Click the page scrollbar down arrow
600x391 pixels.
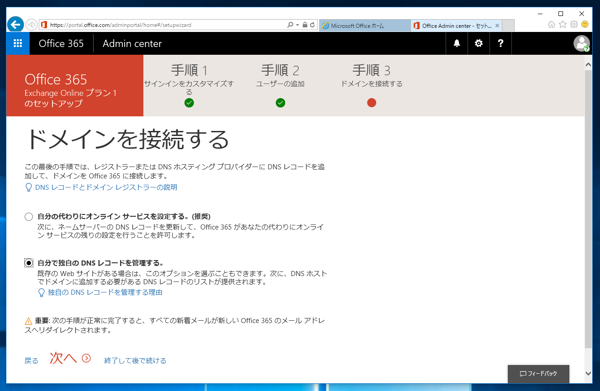588,373
